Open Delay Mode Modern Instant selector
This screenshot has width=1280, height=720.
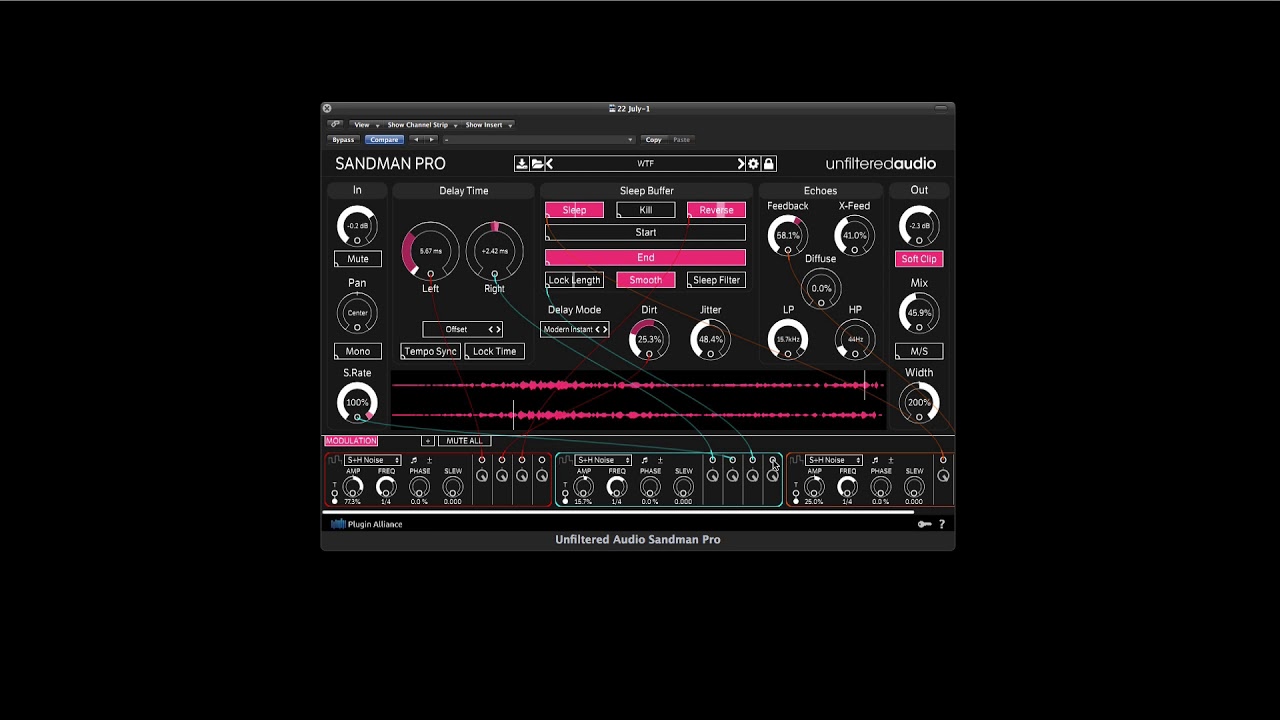pyautogui.click(x=574, y=329)
